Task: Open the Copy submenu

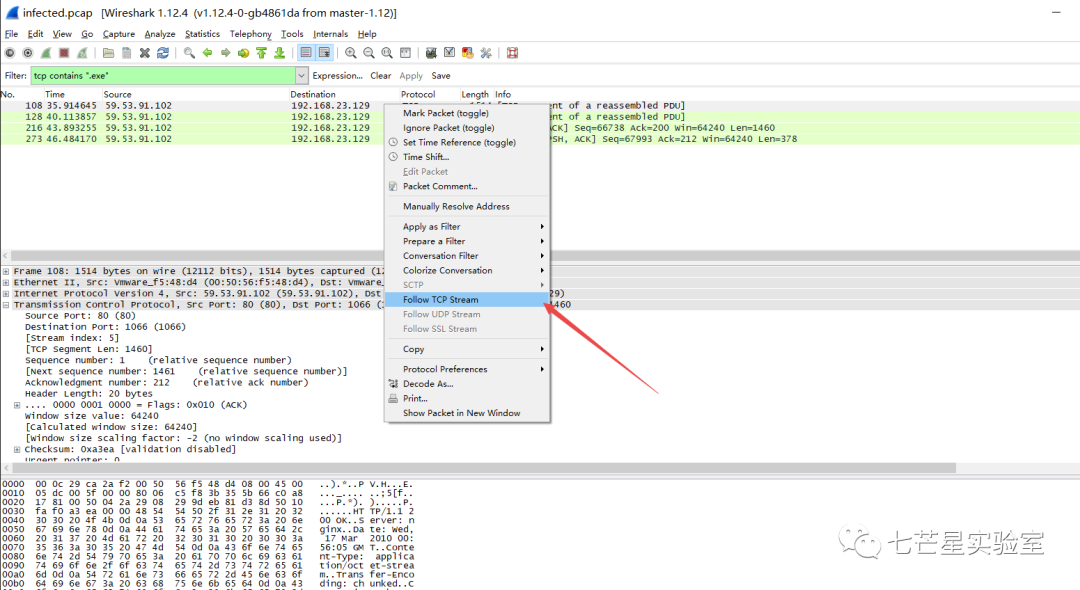Action: pyautogui.click(x=467, y=349)
